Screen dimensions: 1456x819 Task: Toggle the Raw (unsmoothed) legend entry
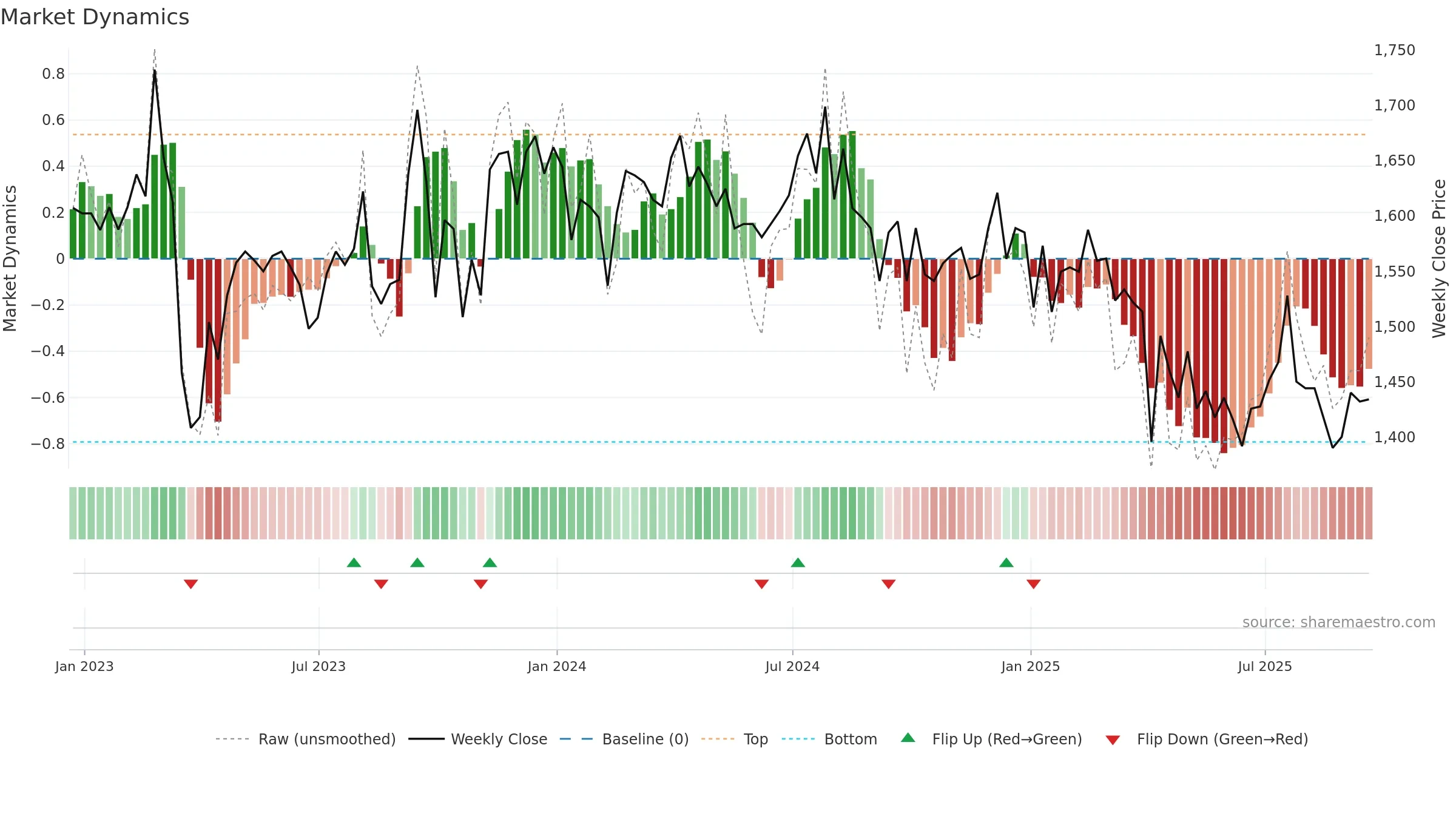(x=306, y=739)
